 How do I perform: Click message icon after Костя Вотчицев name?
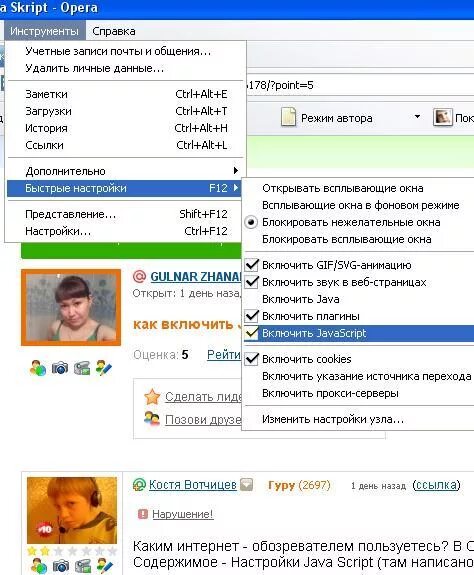tap(247, 485)
